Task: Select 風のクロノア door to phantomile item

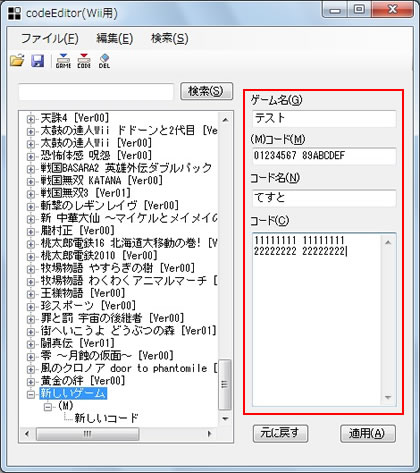Action: [129, 368]
